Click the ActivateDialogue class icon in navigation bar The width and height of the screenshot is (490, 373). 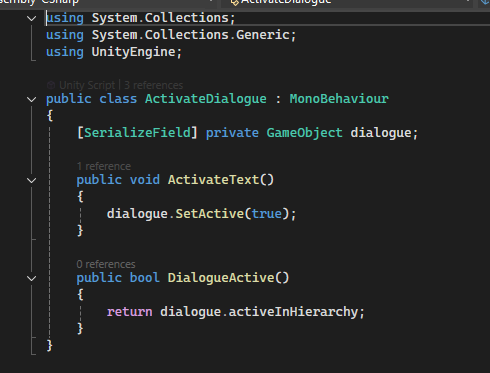(235, 2)
